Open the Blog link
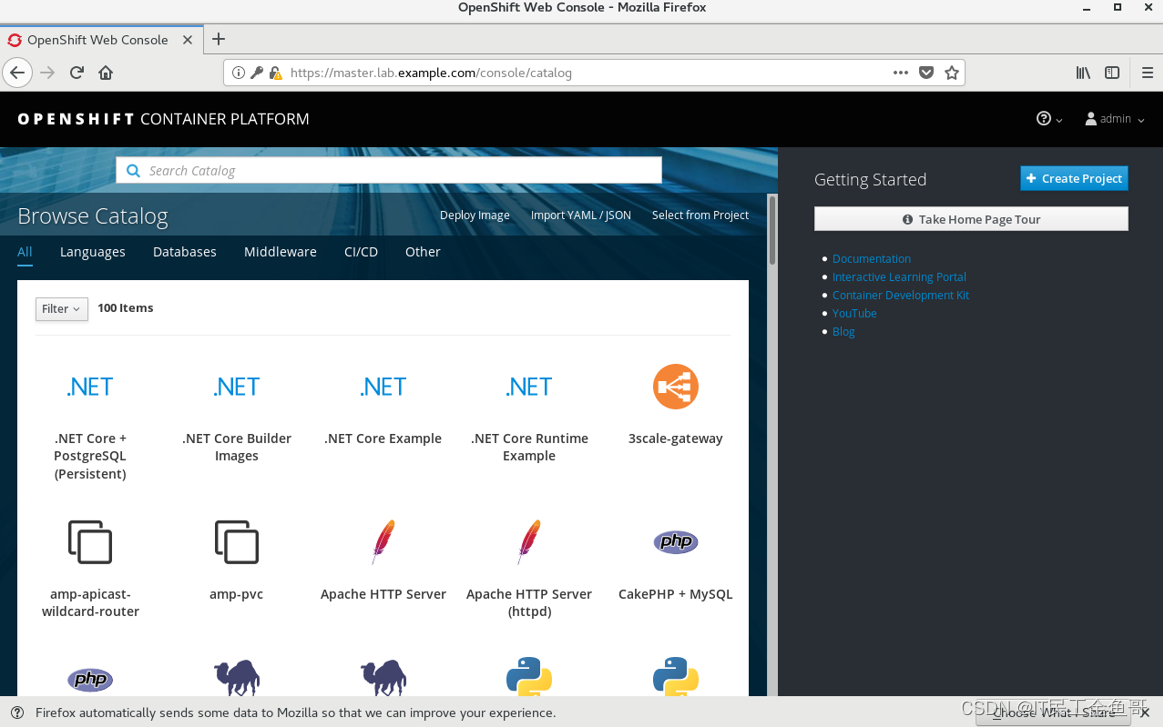The height and width of the screenshot is (727, 1163). point(843,332)
